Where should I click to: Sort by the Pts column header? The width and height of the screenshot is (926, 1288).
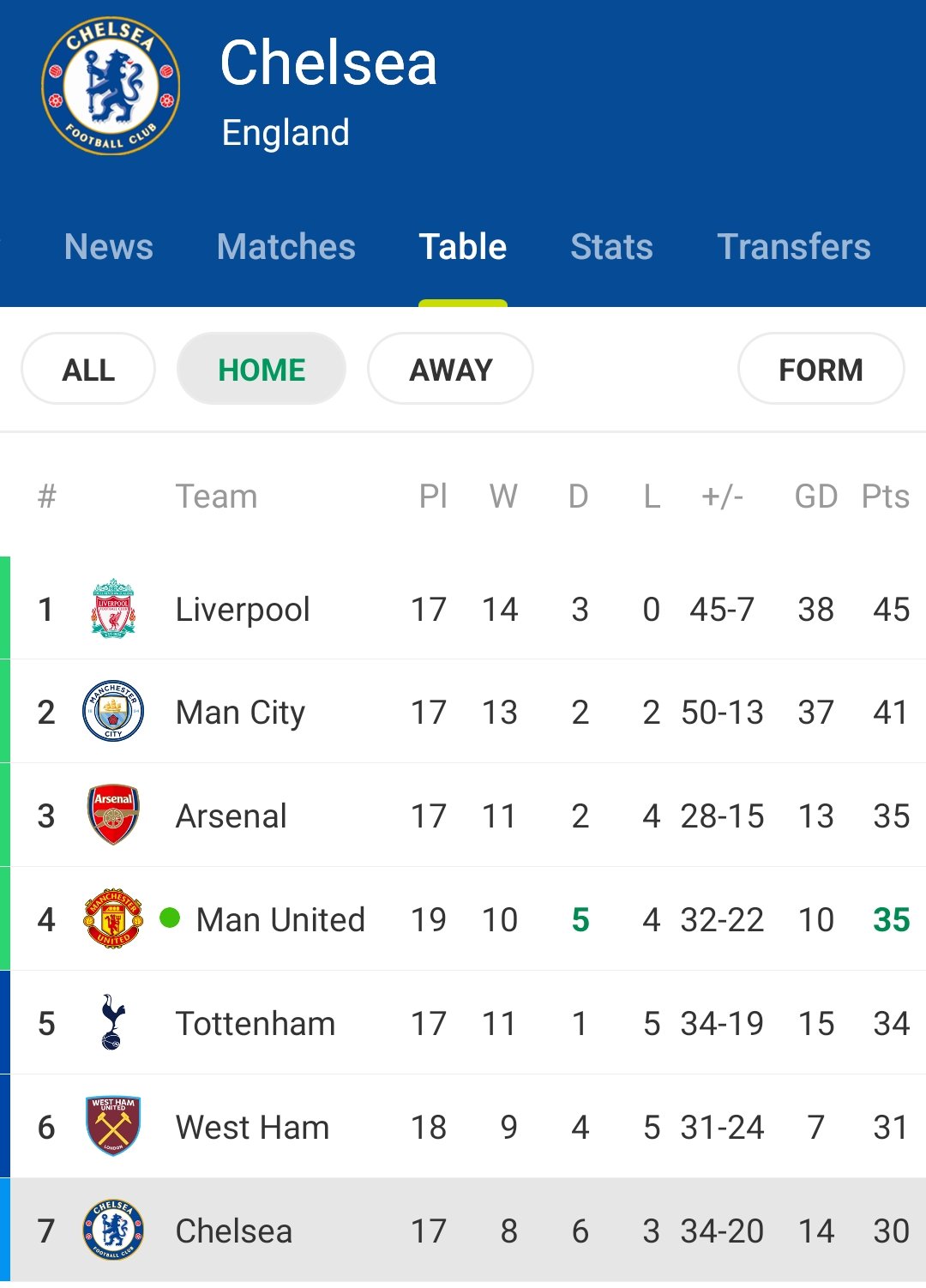tap(886, 496)
